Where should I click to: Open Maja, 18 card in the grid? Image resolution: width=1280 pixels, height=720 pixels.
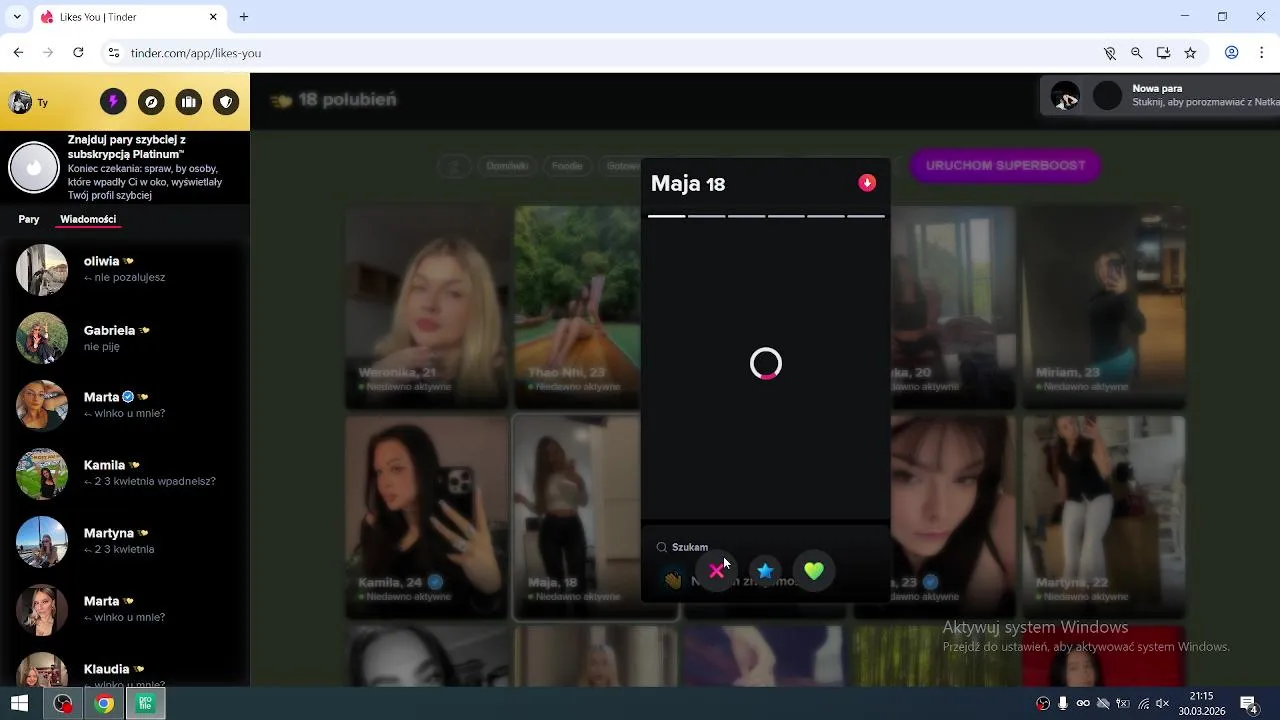click(577, 517)
